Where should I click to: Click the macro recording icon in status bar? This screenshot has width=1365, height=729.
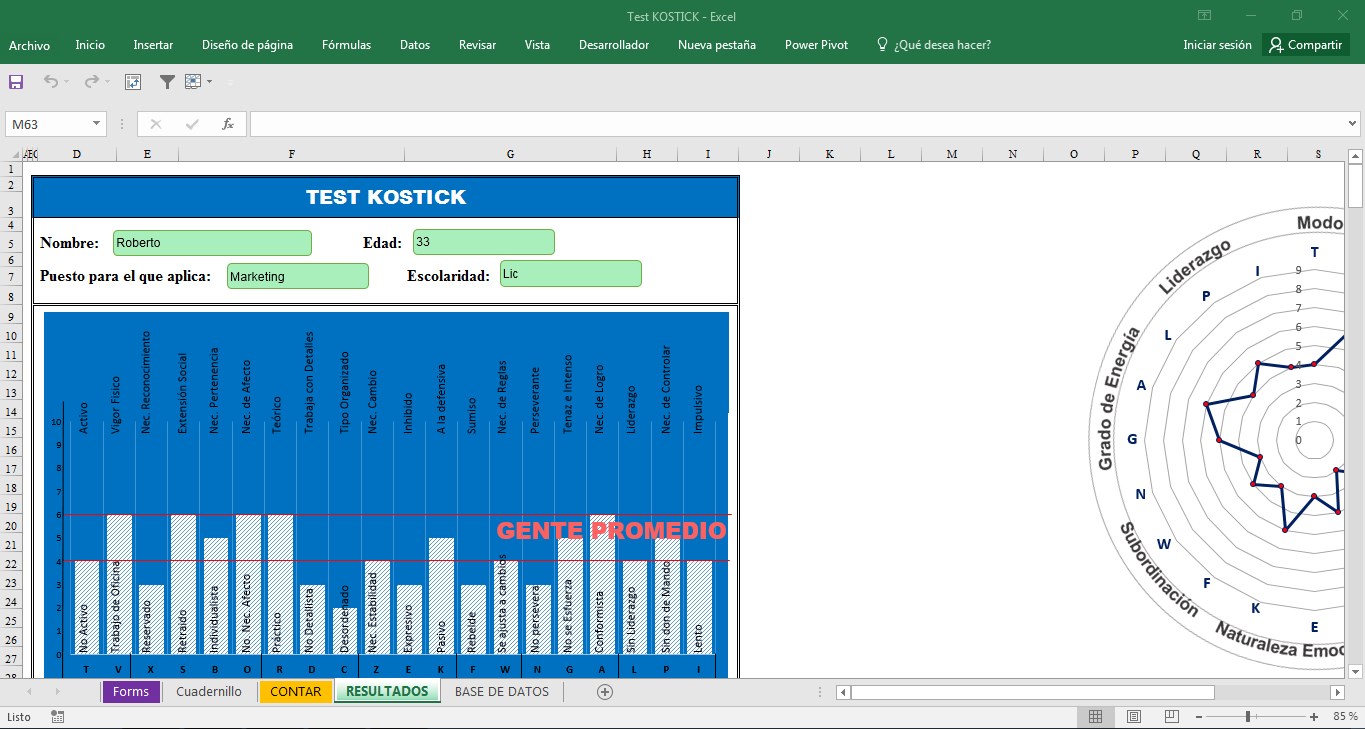[57, 717]
